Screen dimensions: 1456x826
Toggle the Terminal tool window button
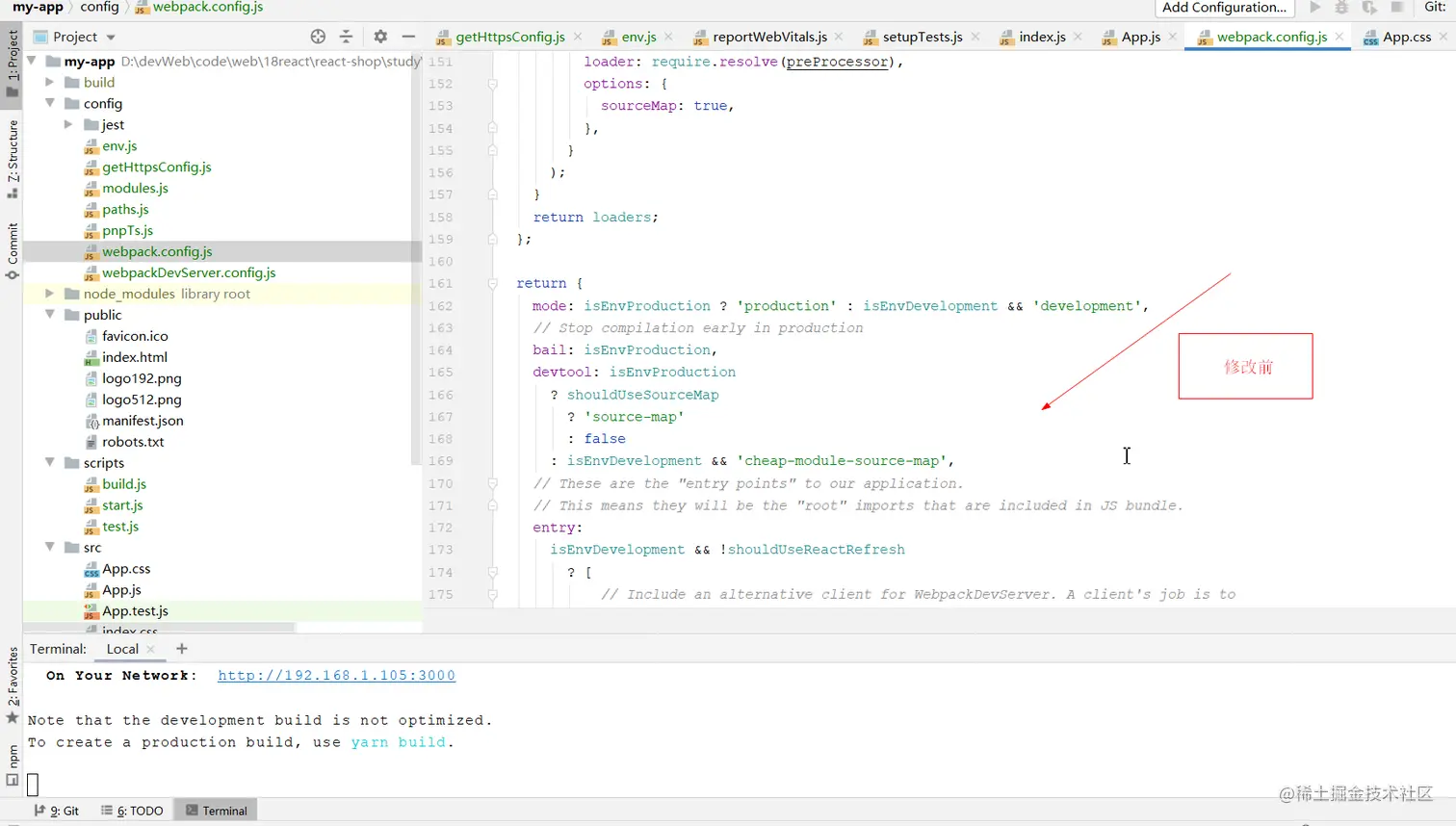(216, 811)
